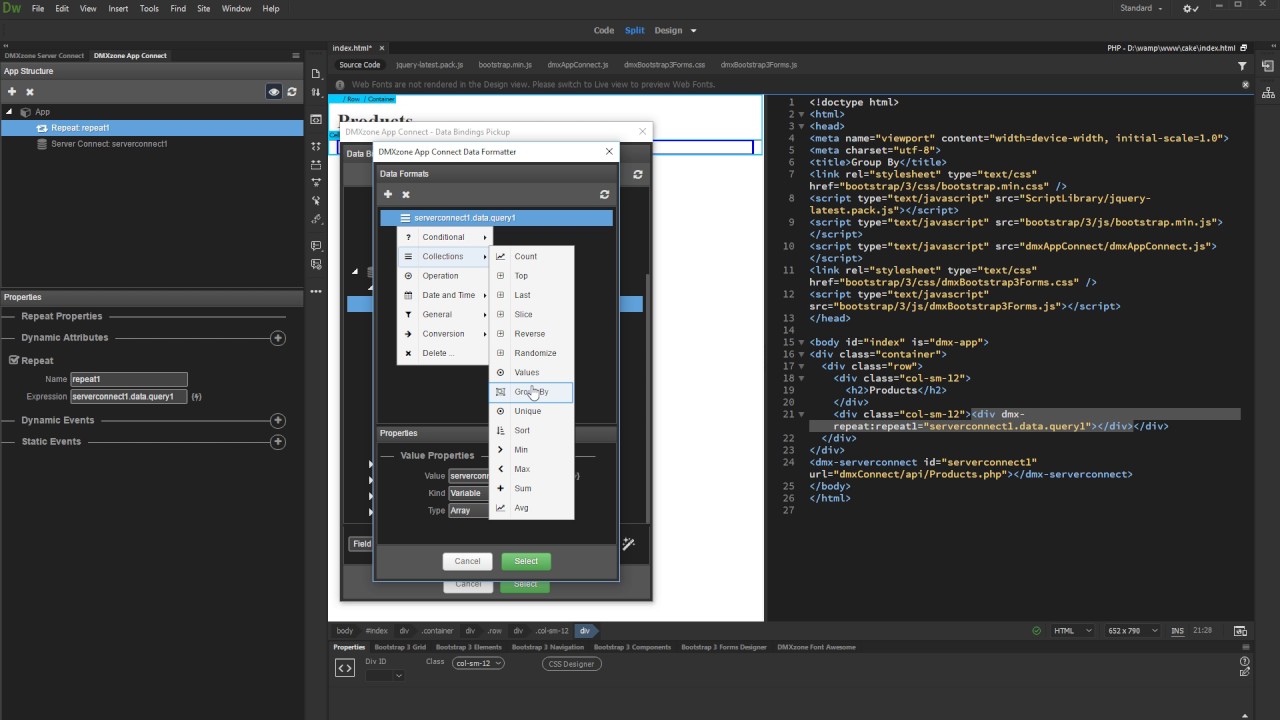Image resolution: width=1280 pixels, height=720 pixels.
Task: Choose Group By from Collections submenu
Action: pyautogui.click(x=532, y=392)
